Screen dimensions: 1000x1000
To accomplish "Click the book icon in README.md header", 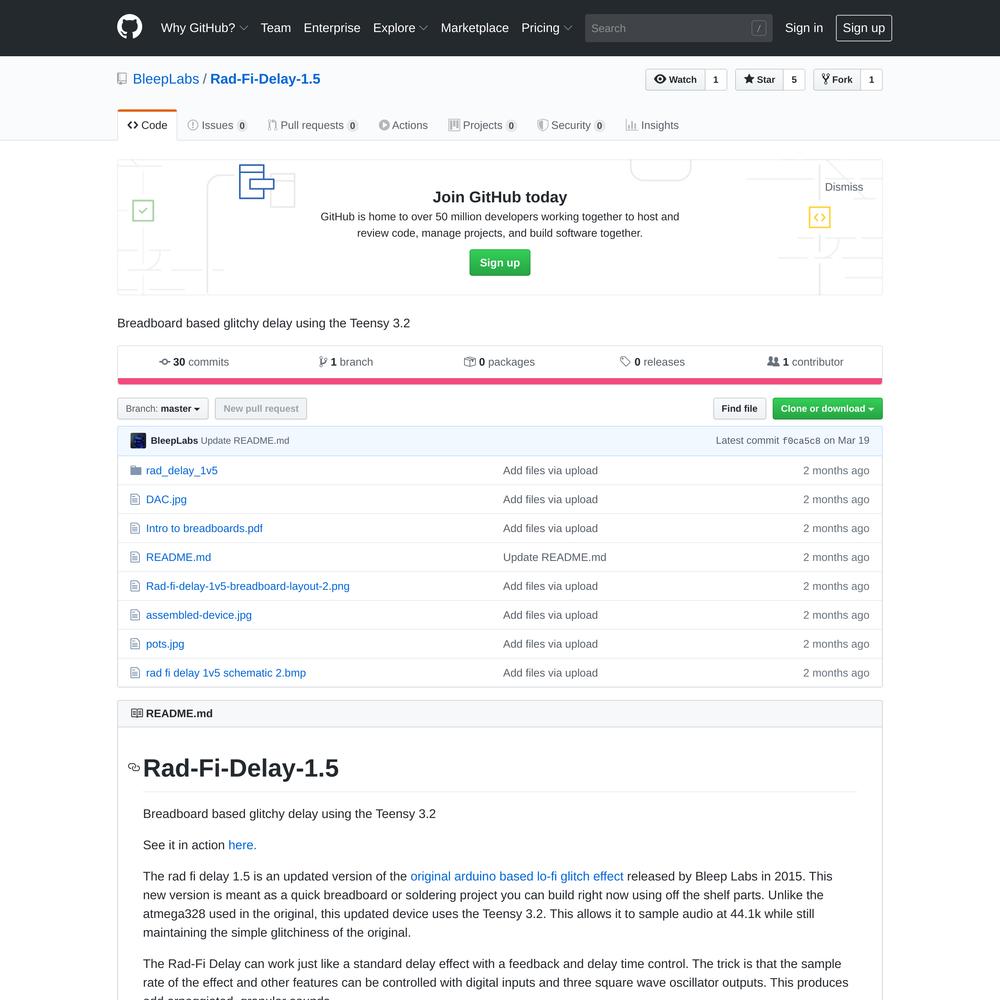I will click(x=136, y=713).
